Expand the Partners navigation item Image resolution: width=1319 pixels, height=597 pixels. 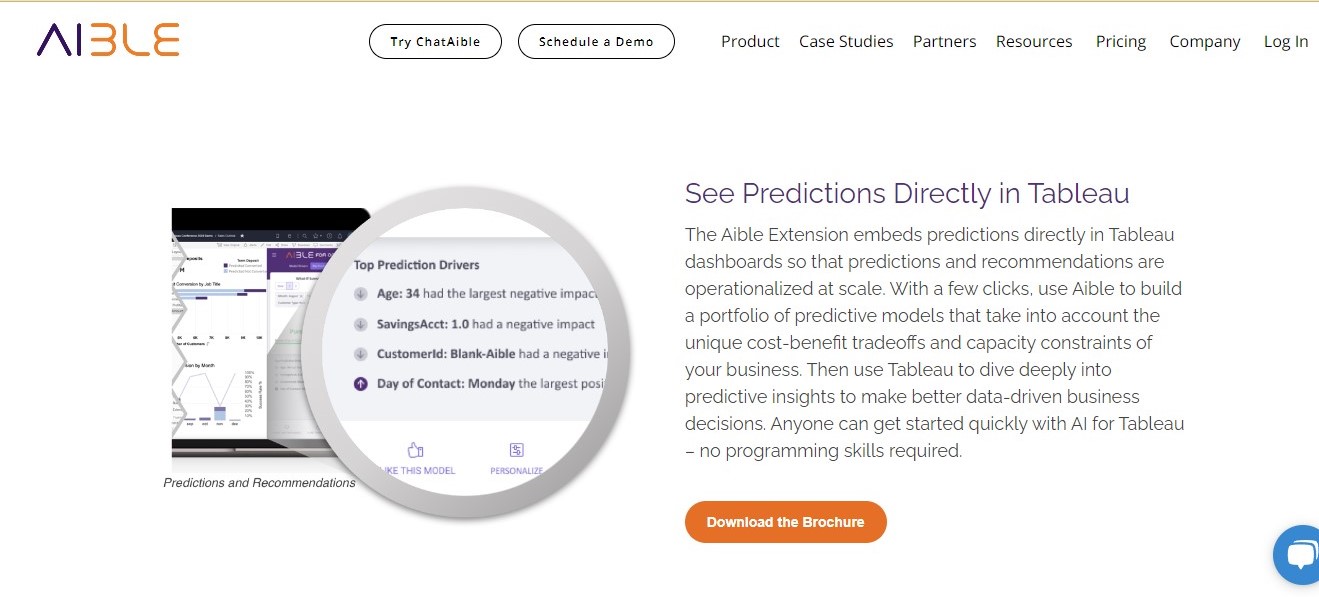(944, 41)
